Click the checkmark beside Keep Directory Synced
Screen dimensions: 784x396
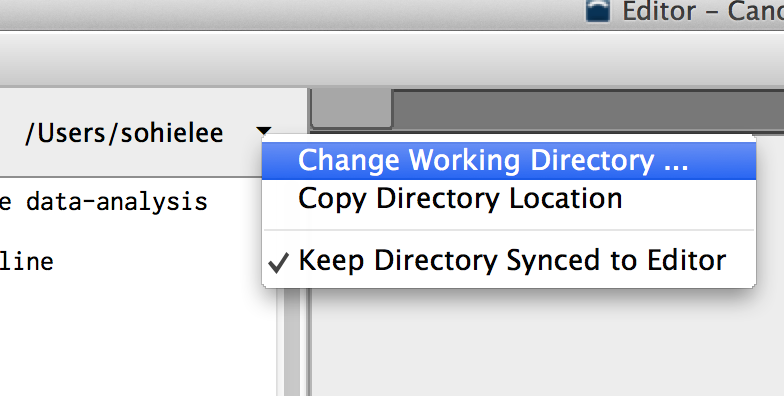coord(278,262)
